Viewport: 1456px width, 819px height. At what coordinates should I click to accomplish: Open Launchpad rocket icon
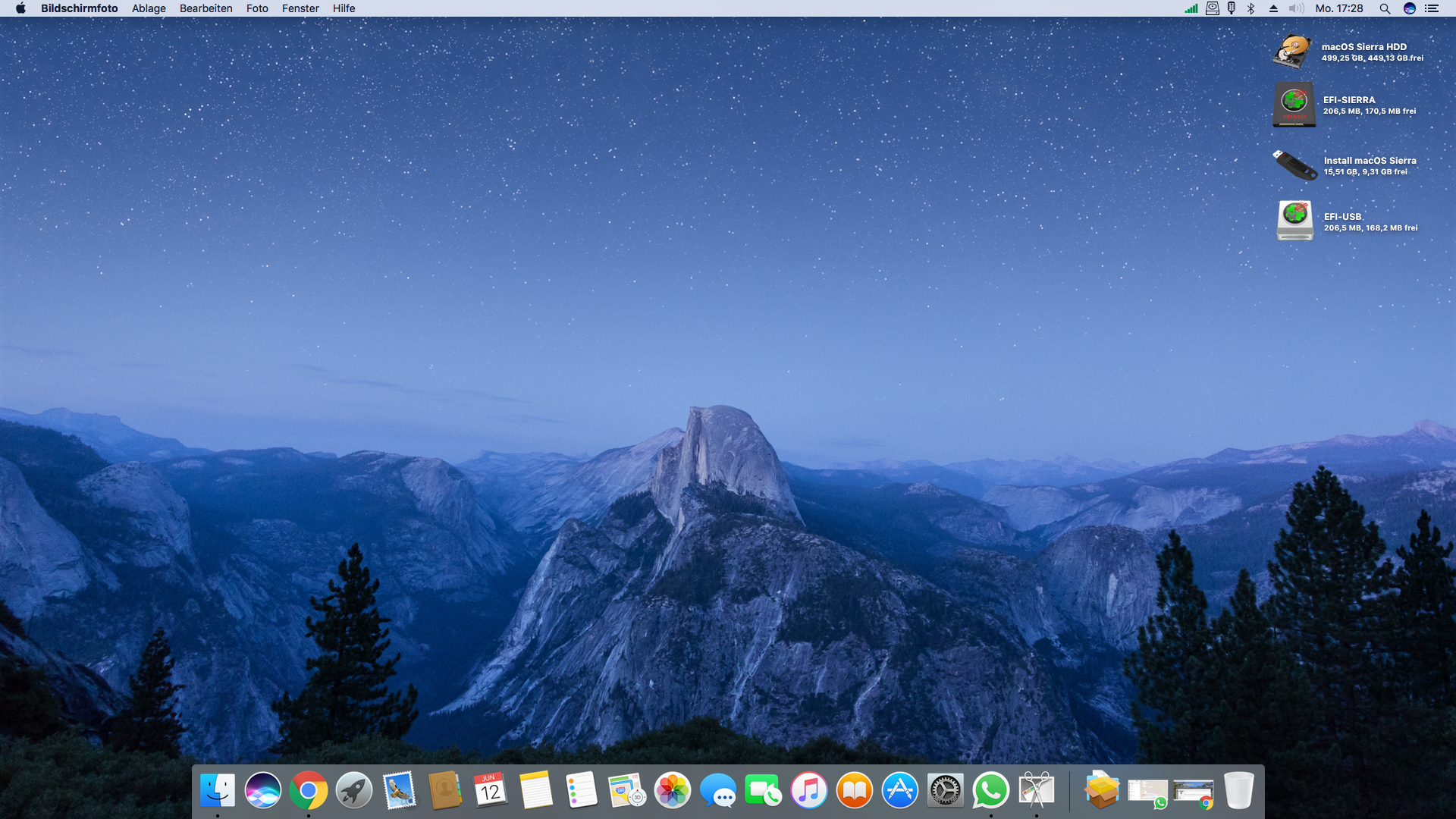[354, 791]
